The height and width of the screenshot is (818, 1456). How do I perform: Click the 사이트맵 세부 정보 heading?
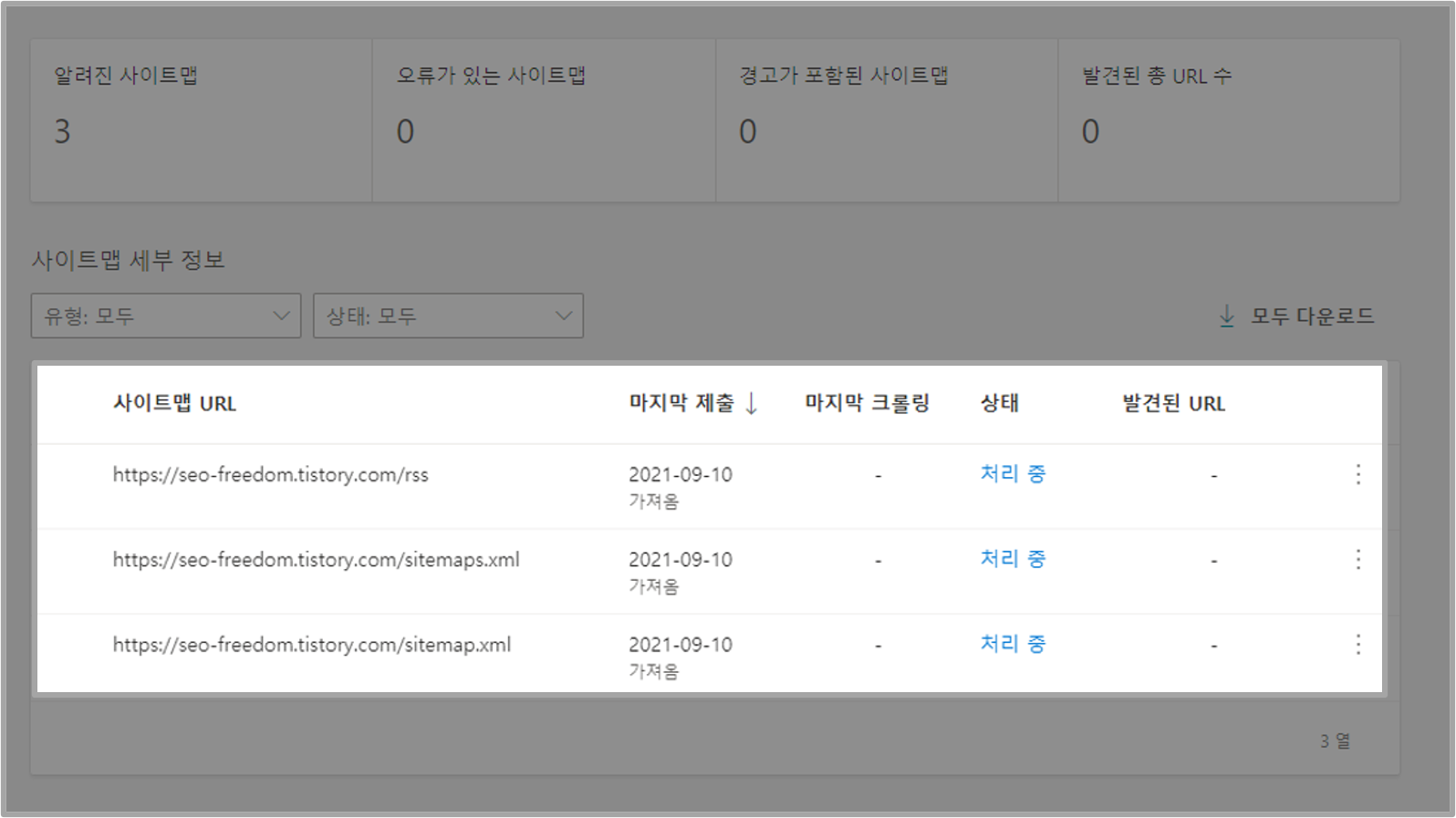[129, 260]
